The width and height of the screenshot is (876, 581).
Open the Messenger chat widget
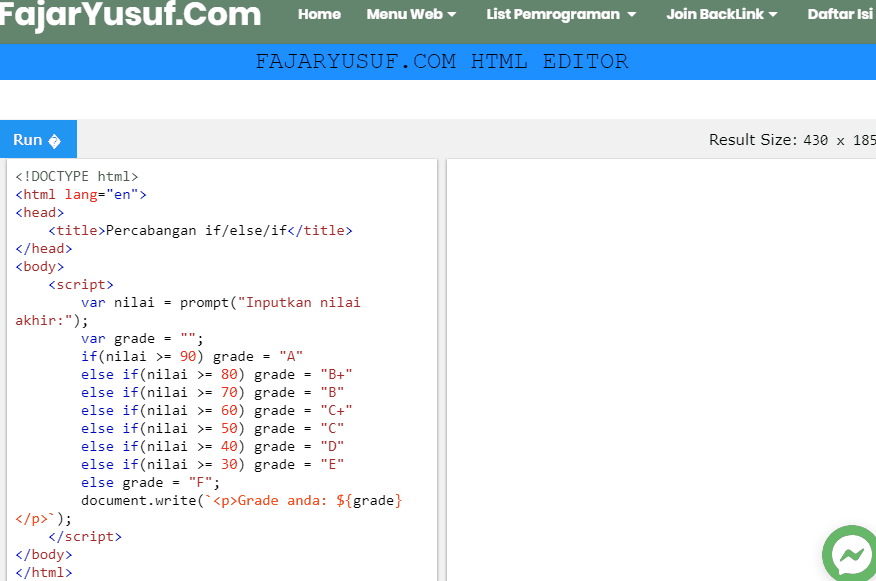(849, 554)
